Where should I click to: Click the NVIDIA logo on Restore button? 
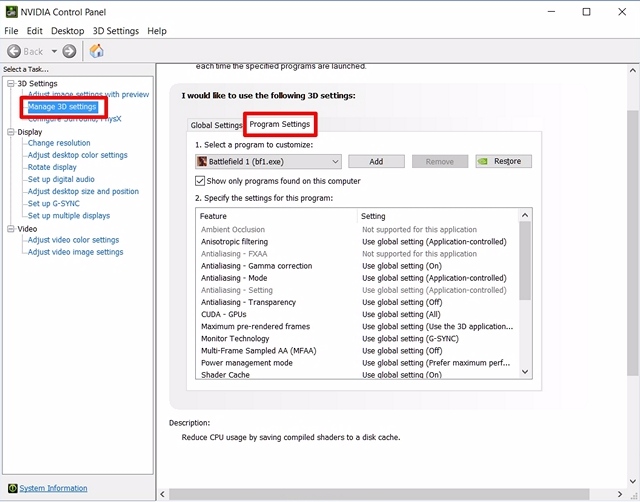[x=483, y=161]
